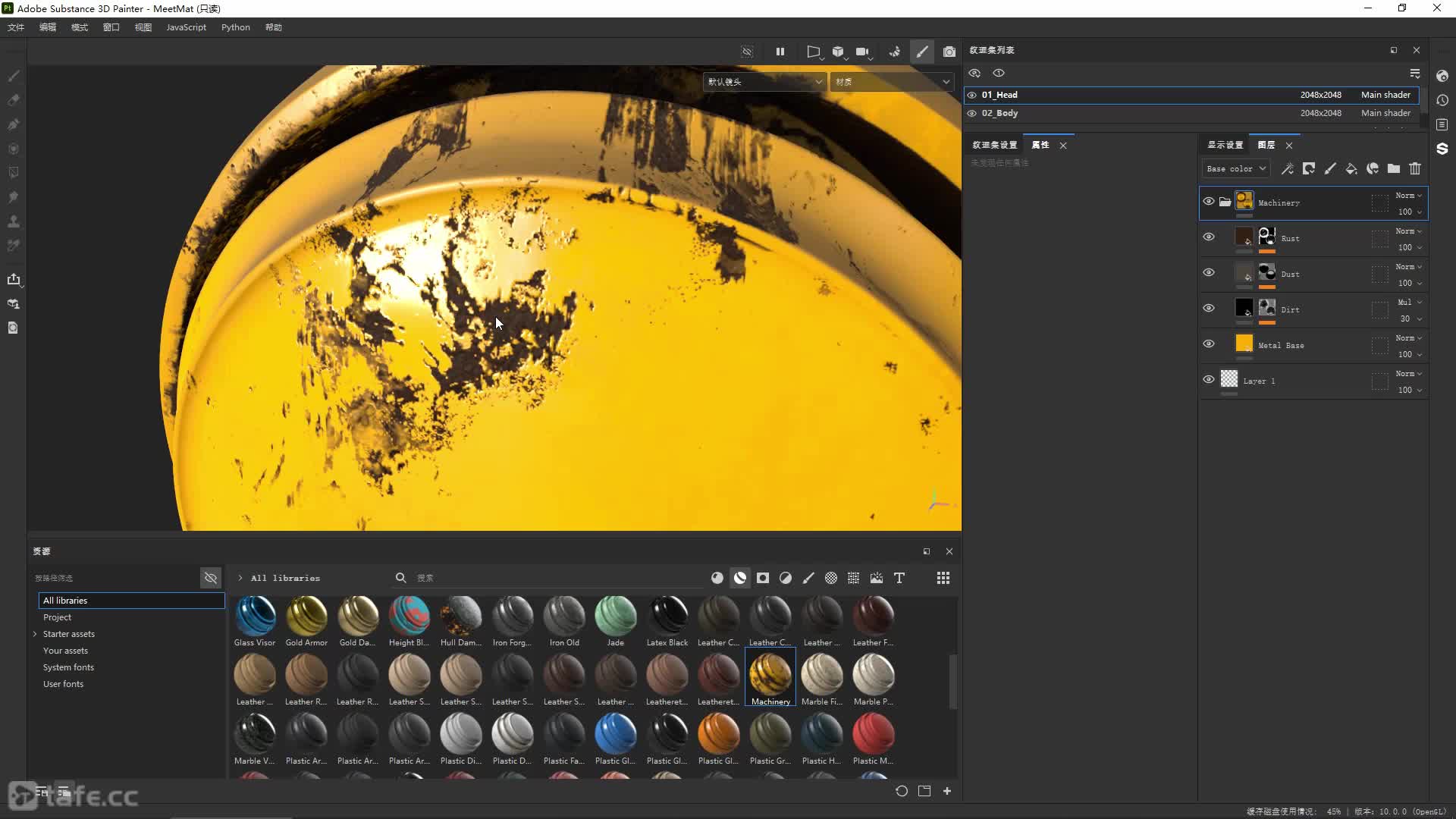Select Your assets in library list
Viewport: 1456px width, 819px height.
point(65,651)
